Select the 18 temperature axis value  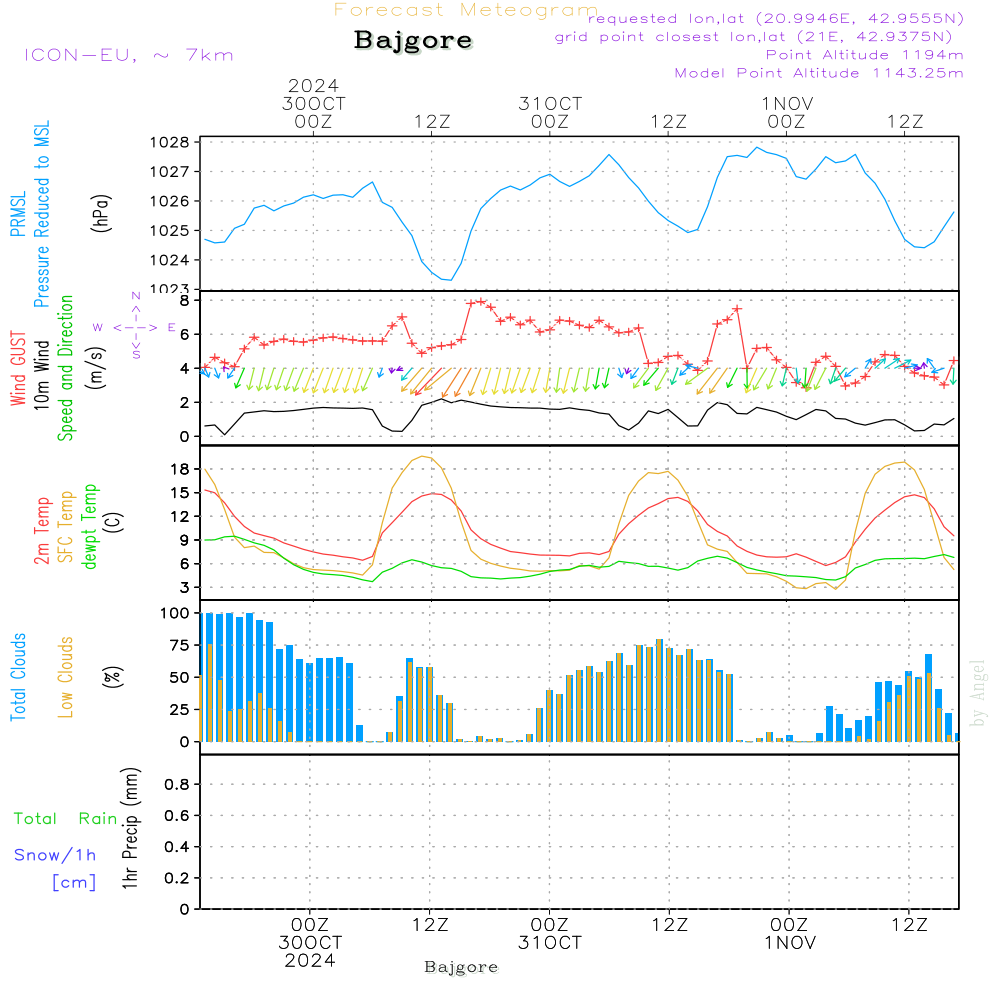pos(180,469)
